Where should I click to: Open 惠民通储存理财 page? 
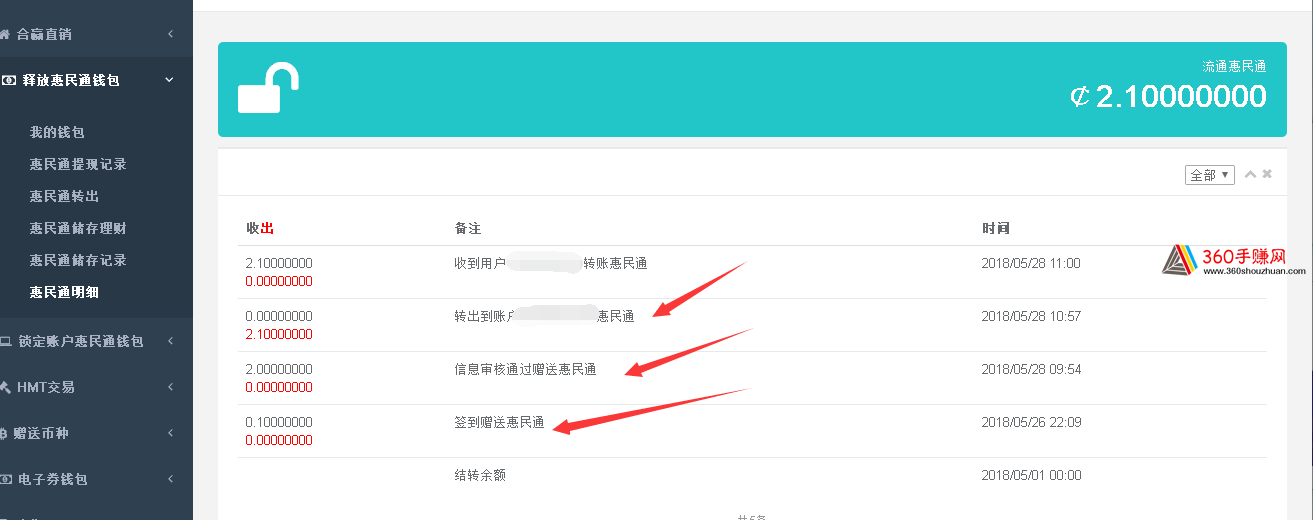(x=78, y=228)
